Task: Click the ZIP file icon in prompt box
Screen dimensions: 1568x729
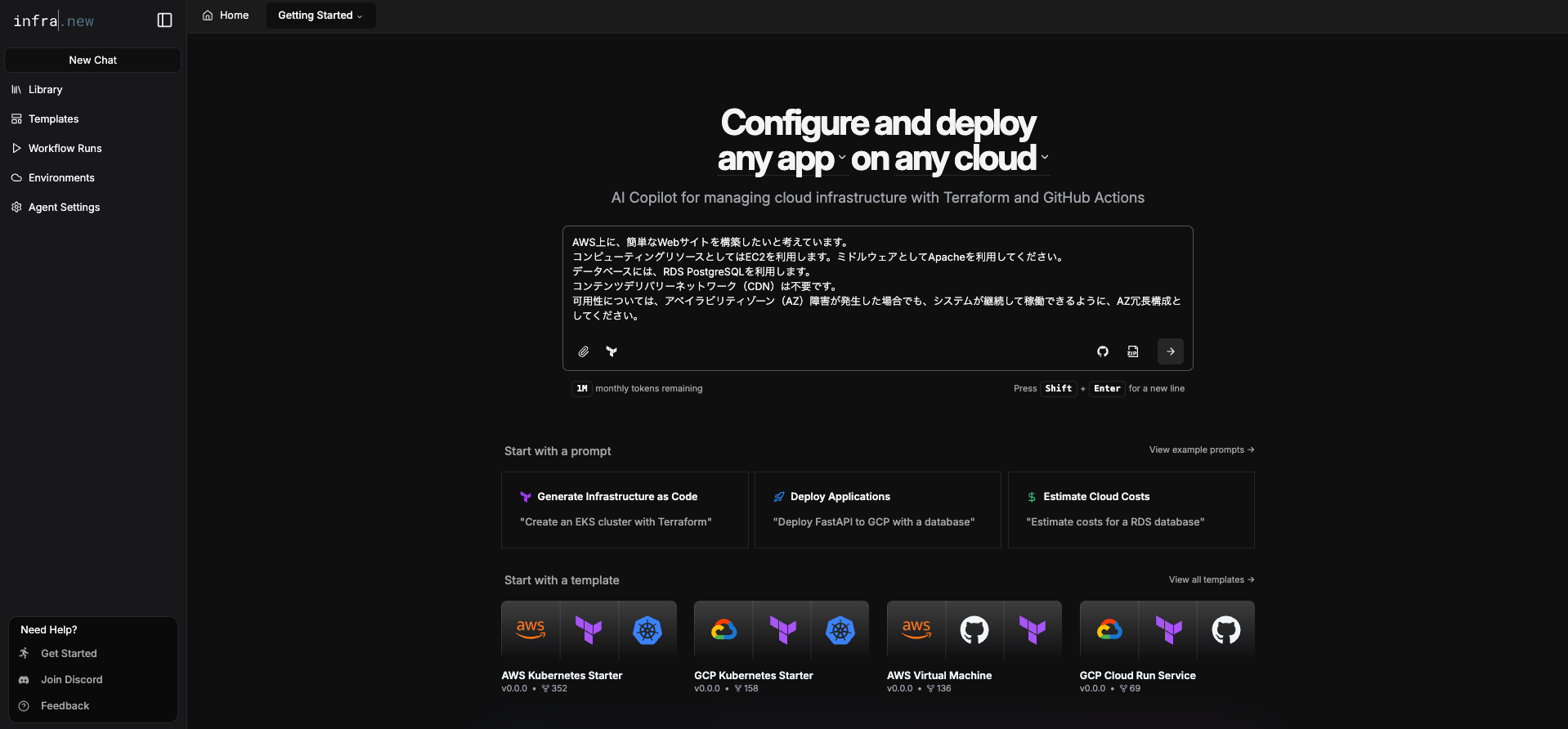Action: point(1133,351)
